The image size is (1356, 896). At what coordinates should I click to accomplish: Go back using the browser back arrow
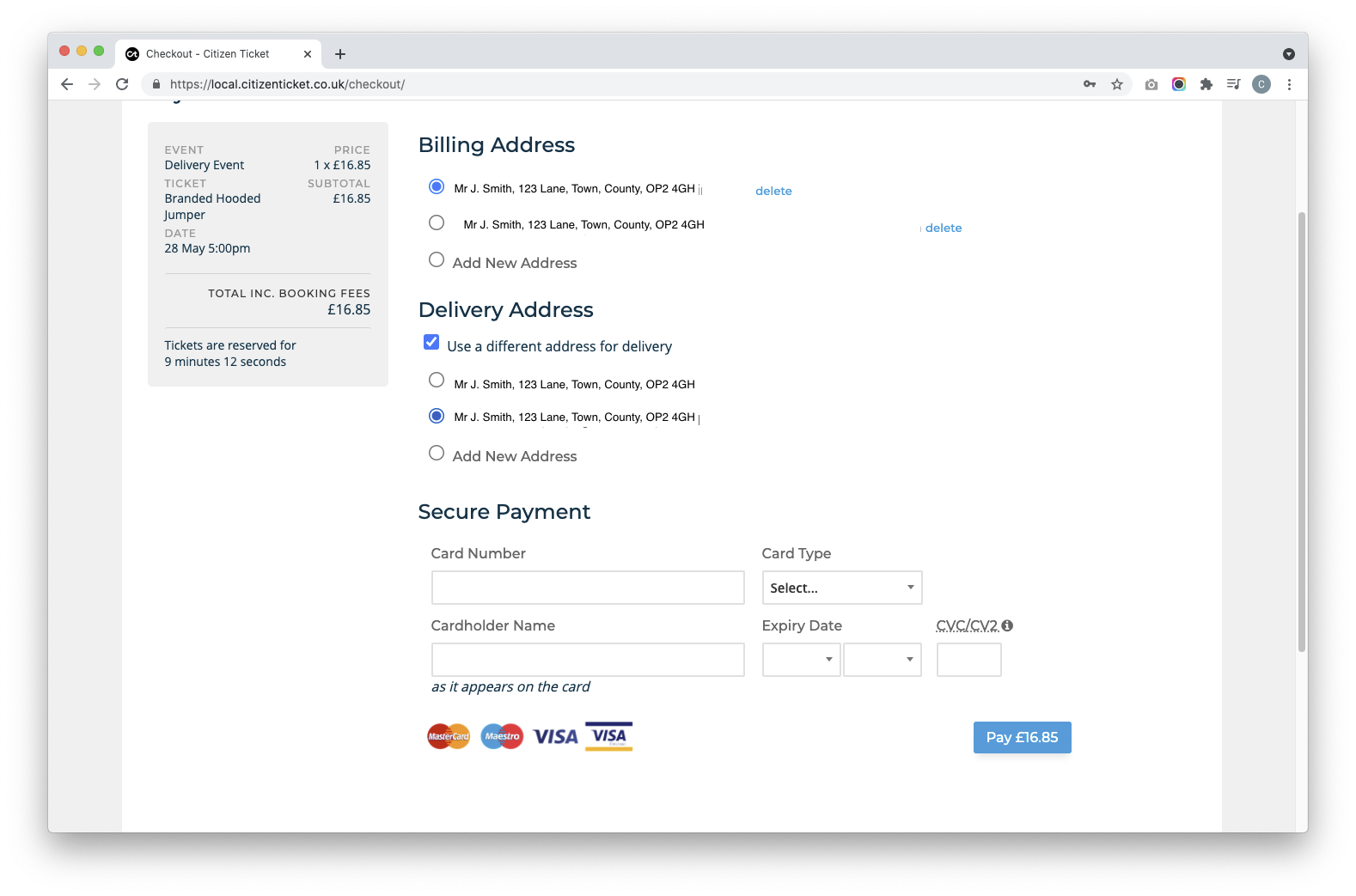pos(67,84)
